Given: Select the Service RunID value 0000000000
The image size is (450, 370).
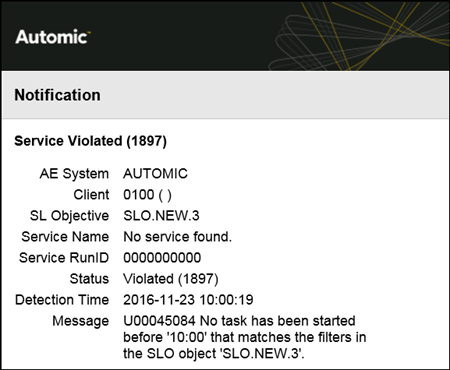Looking at the screenshot, I should pyautogui.click(x=162, y=258).
